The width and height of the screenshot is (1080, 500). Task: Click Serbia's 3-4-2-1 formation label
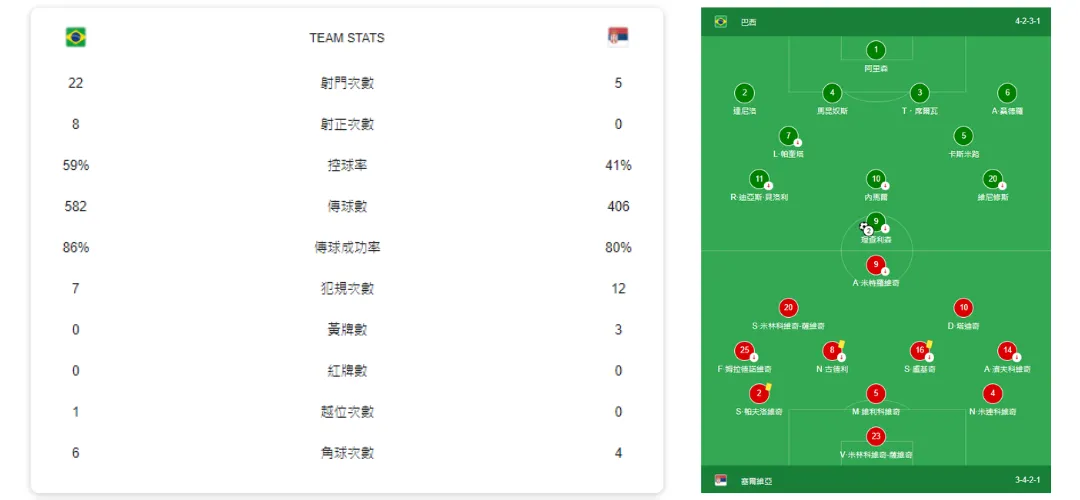(x=1027, y=481)
